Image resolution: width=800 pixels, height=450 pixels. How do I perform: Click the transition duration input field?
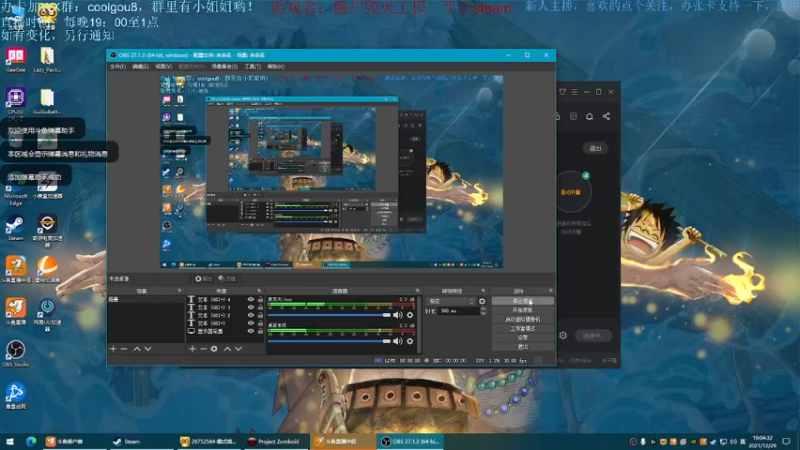click(x=459, y=311)
